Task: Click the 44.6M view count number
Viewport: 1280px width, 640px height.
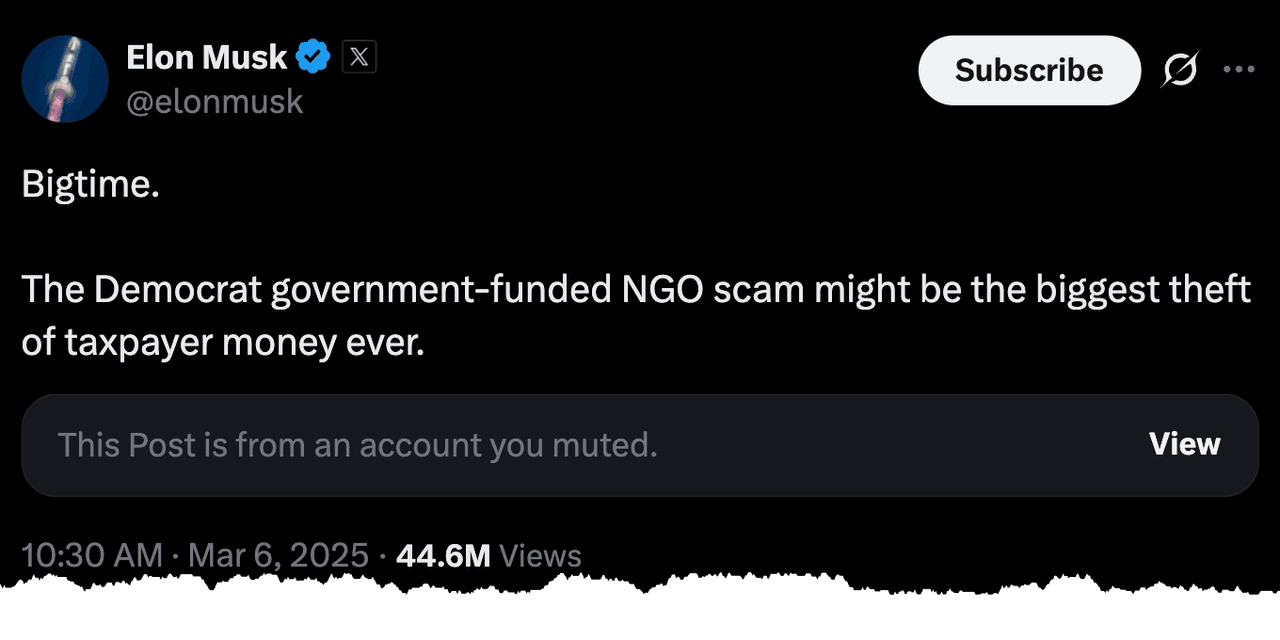Action: click(x=443, y=556)
